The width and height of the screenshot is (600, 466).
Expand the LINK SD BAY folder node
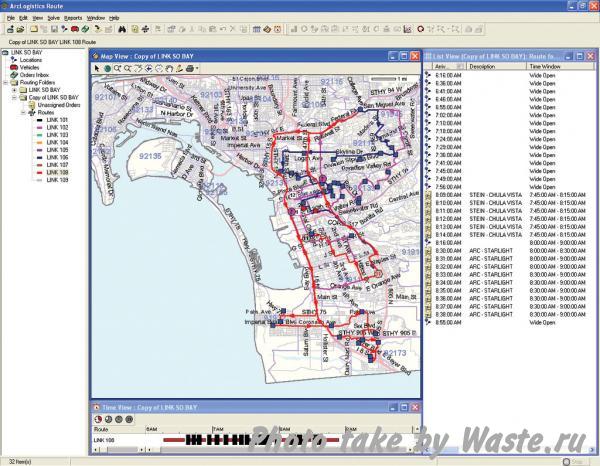tap(15, 90)
